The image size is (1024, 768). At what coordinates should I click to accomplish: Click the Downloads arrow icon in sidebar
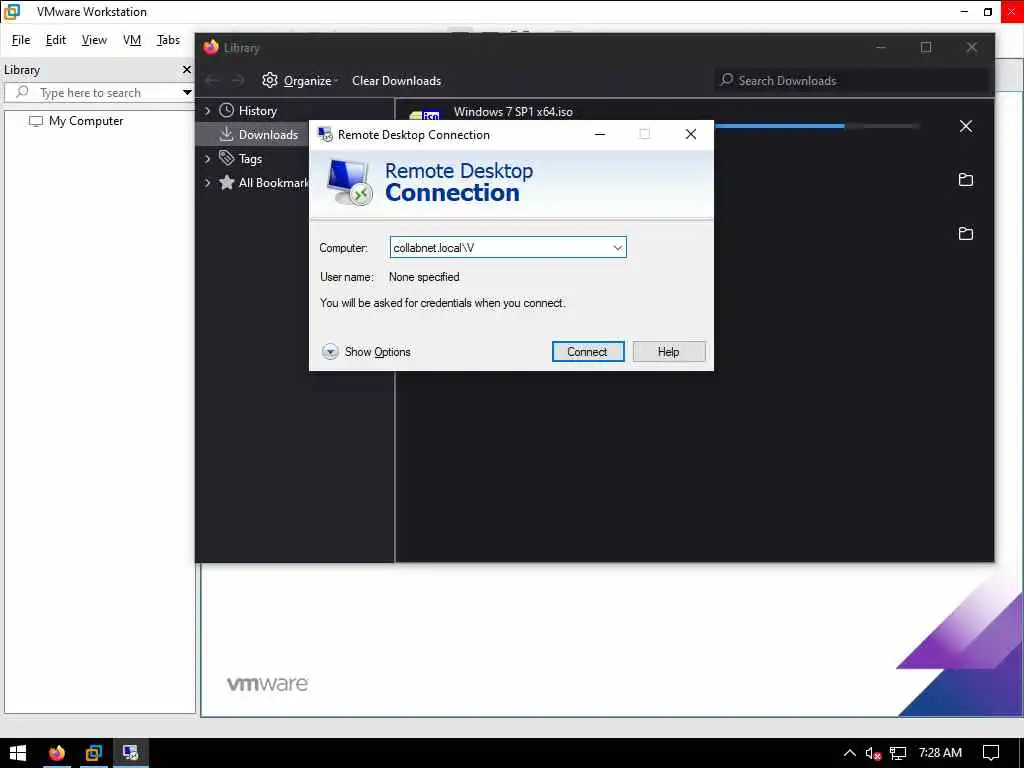(x=227, y=134)
